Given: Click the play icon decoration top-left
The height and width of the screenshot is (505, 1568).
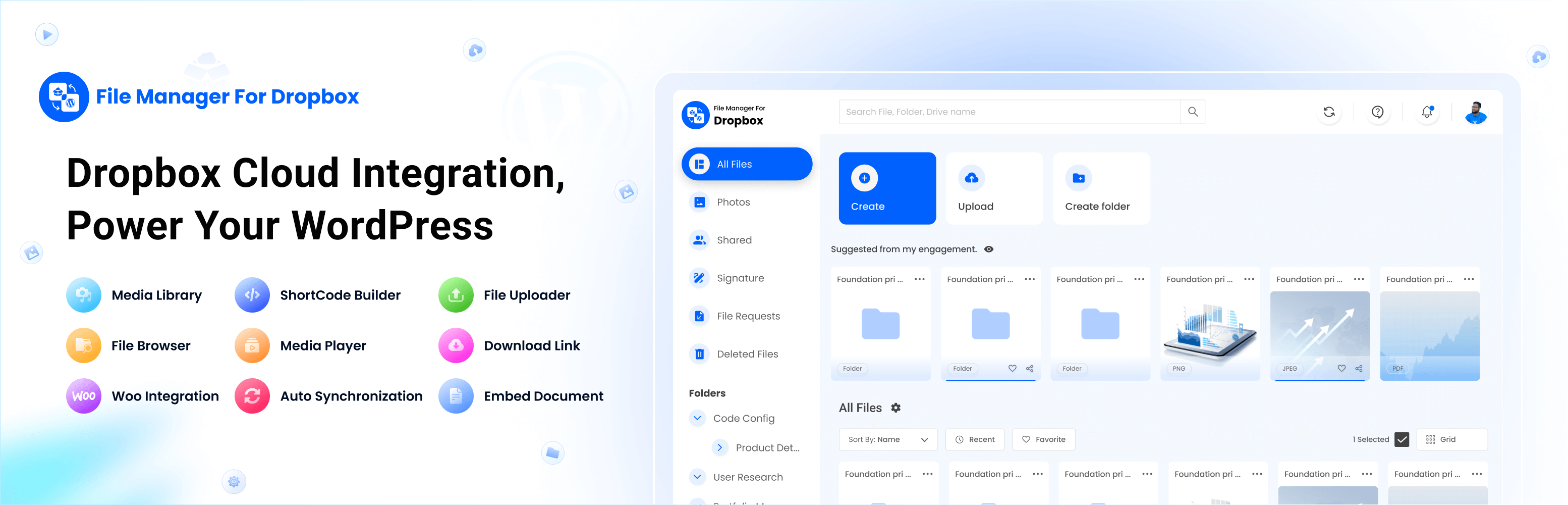Looking at the screenshot, I should pos(47,35).
